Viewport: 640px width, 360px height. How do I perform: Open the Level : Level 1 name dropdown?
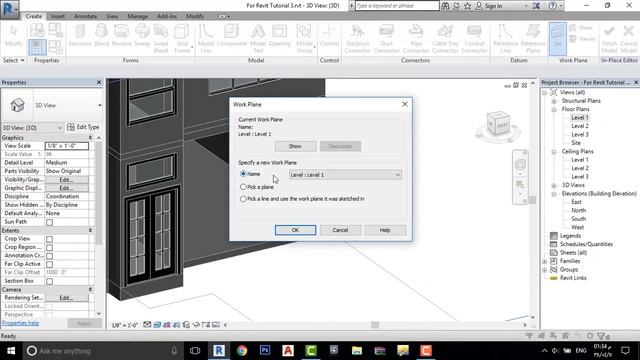(x=345, y=175)
